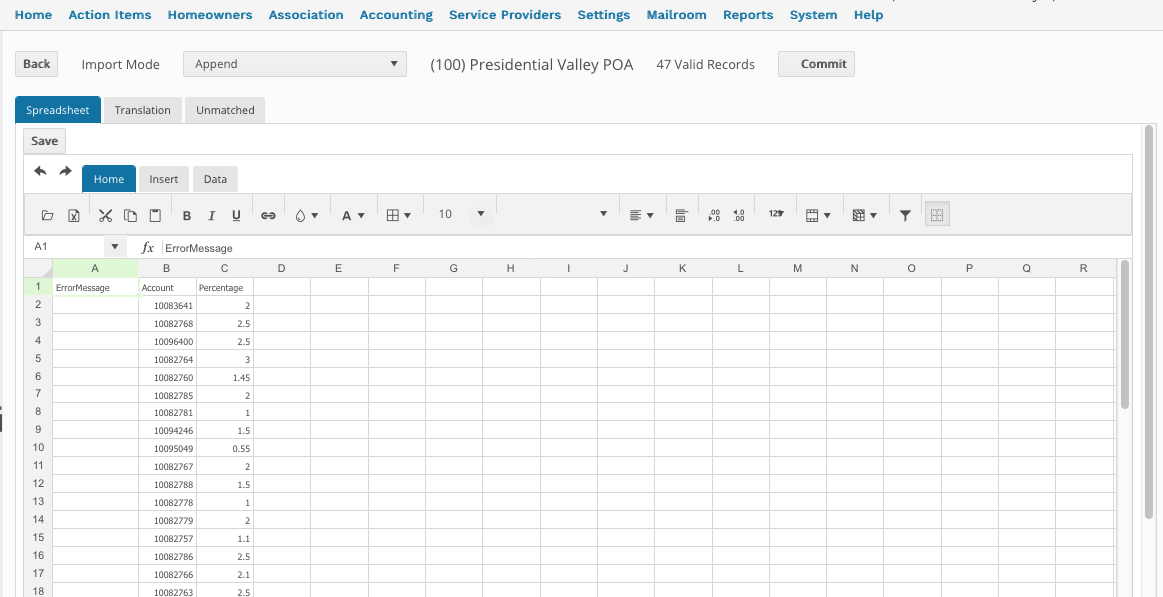Open the Import Mode Append dropdown

click(x=294, y=64)
